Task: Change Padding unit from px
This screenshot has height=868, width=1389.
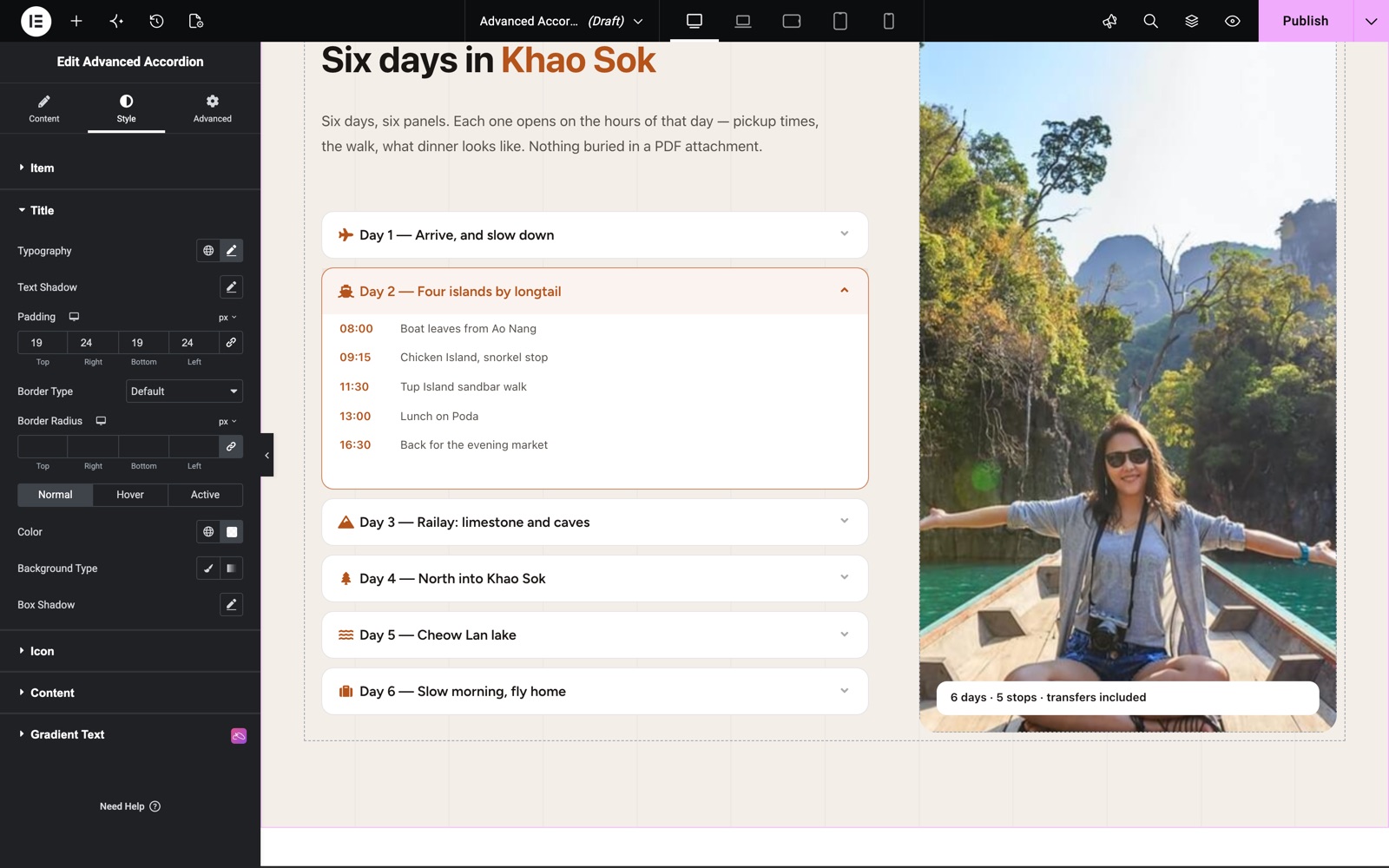Action: pyautogui.click(x=227, y=318)
